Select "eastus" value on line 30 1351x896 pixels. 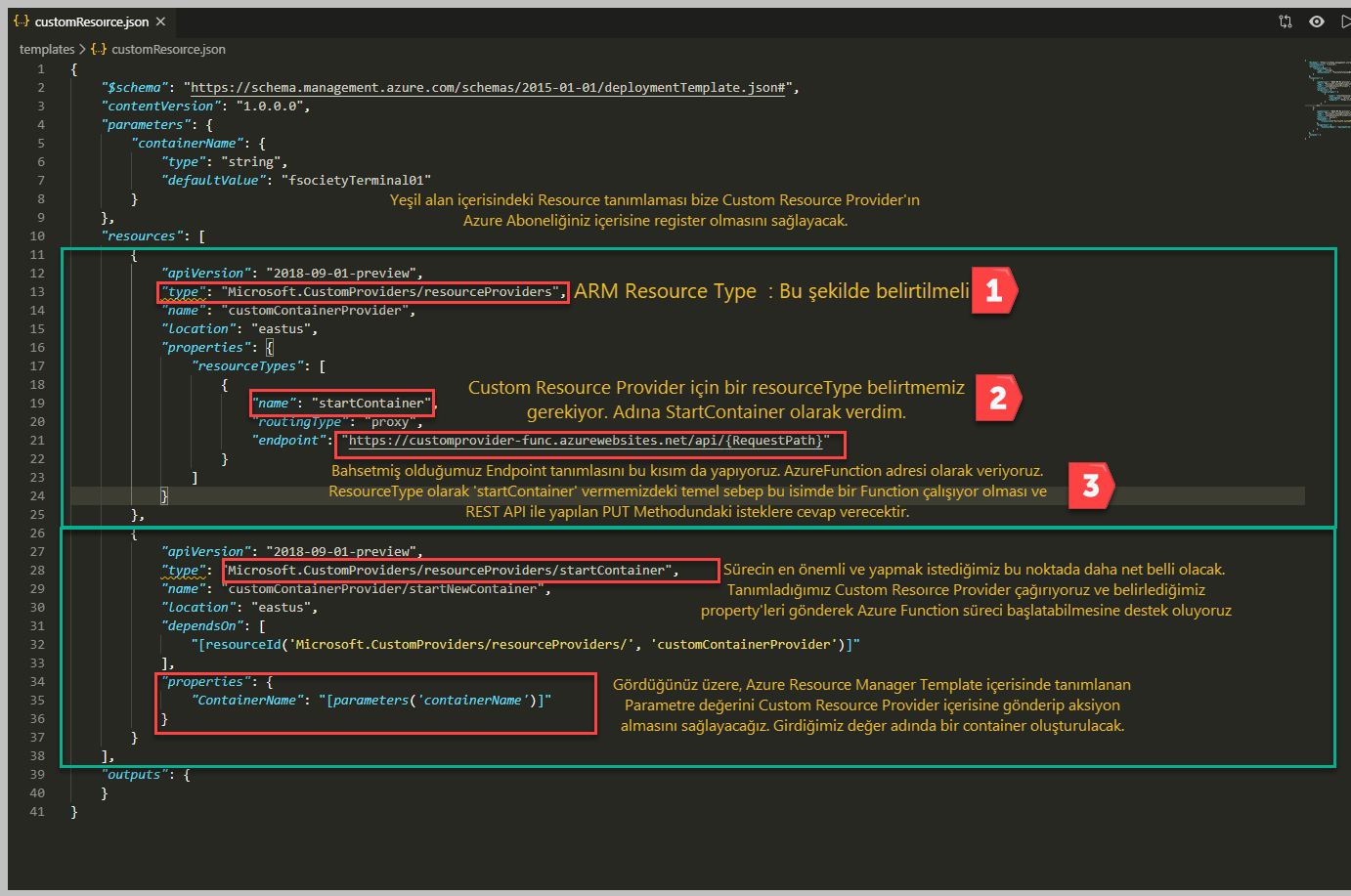(x=282, y=607)
